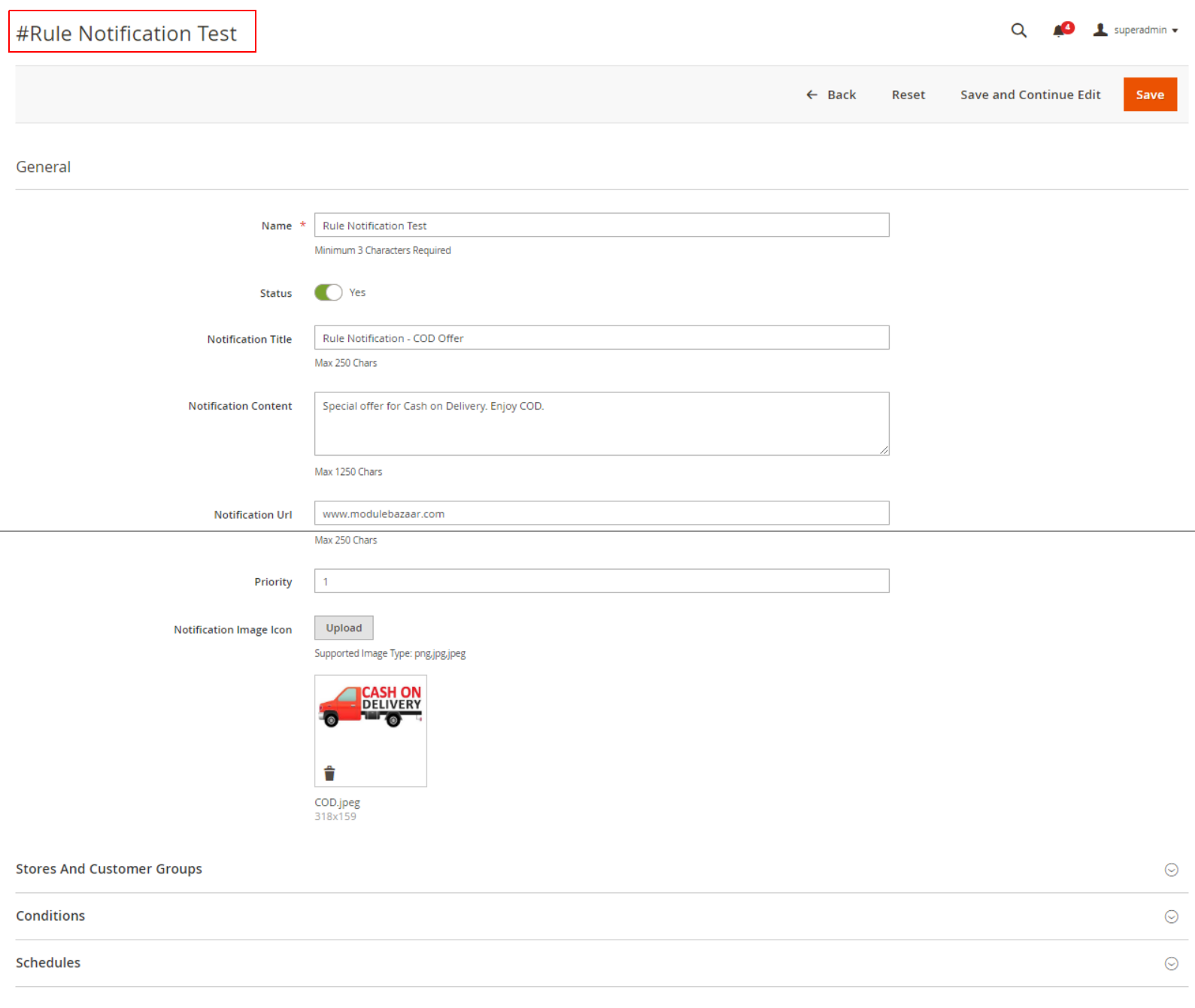Delete COD.jpeg using trash icon
This screenshot has height=1008, width=1195.
[329, 773]
